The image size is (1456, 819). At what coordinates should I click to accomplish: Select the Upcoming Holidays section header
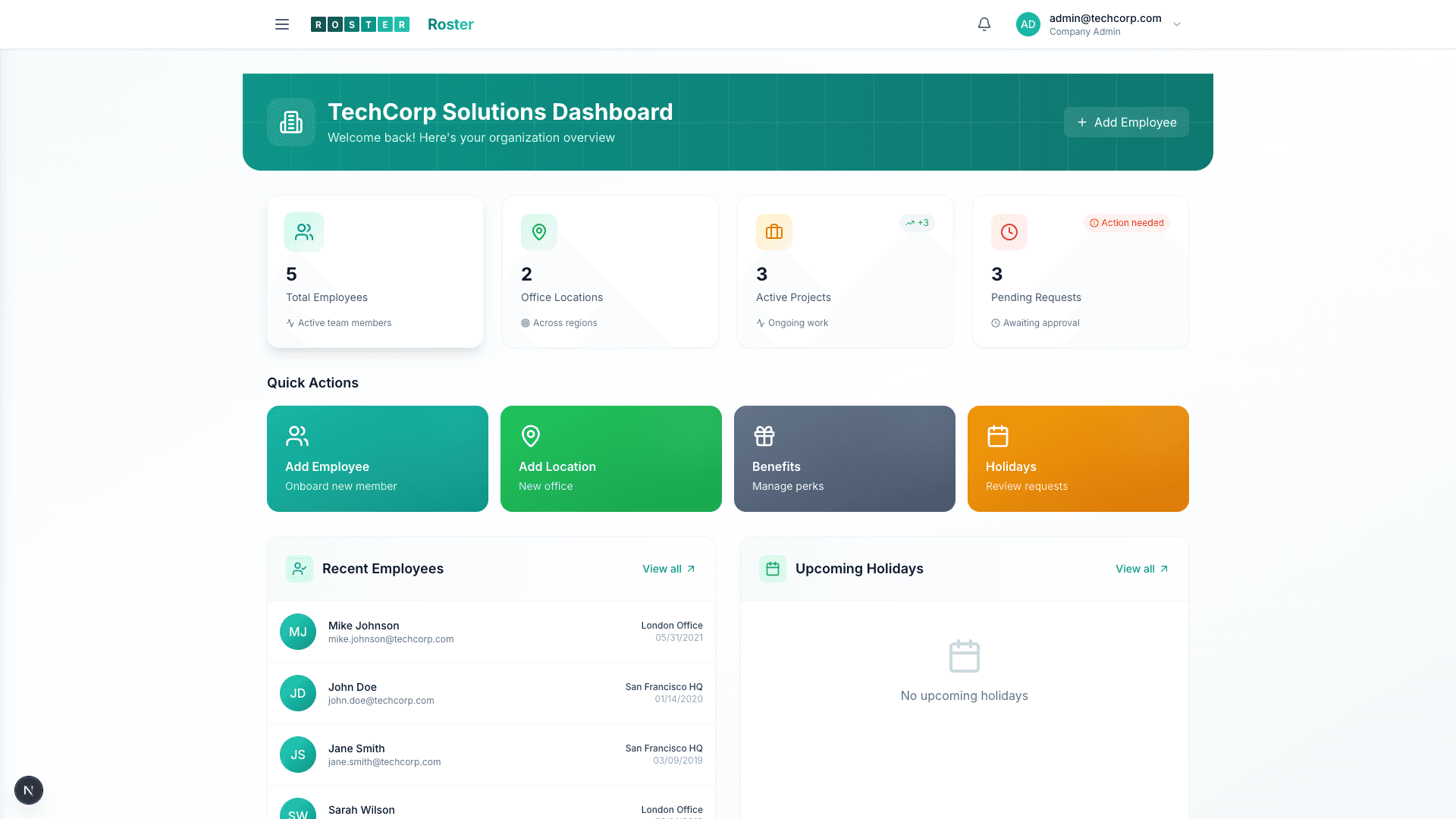click(x=859, y=569)
